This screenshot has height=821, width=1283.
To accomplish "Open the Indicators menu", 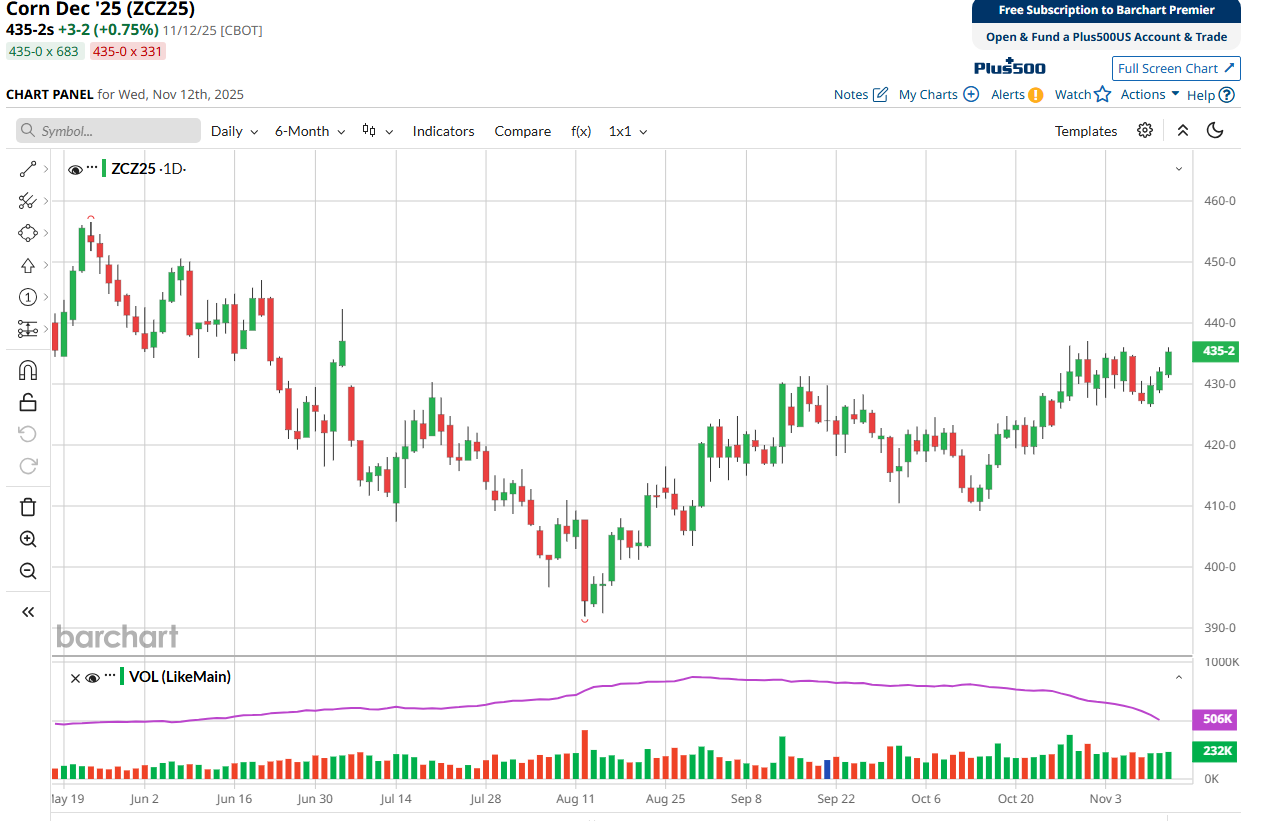I will point(443,131).
